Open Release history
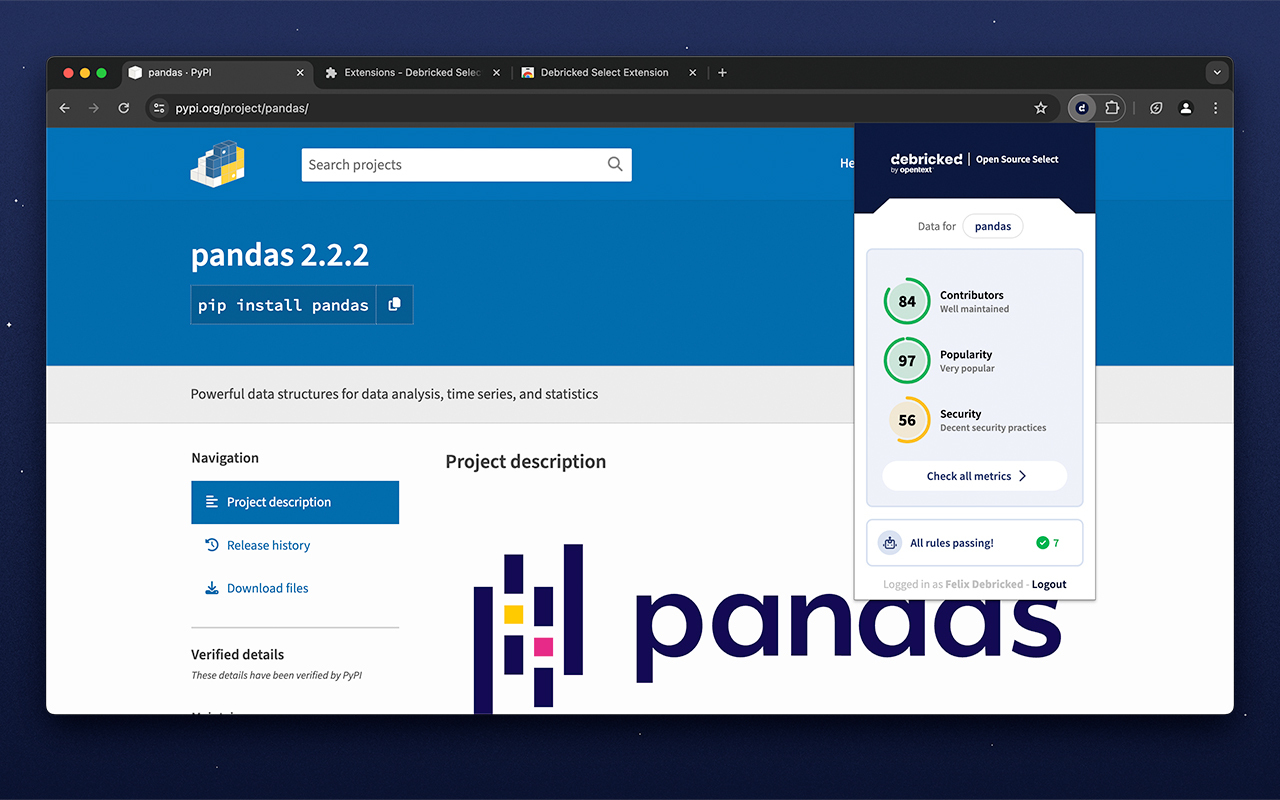Viewport: 1280px width, 800px height. [268, 545]
